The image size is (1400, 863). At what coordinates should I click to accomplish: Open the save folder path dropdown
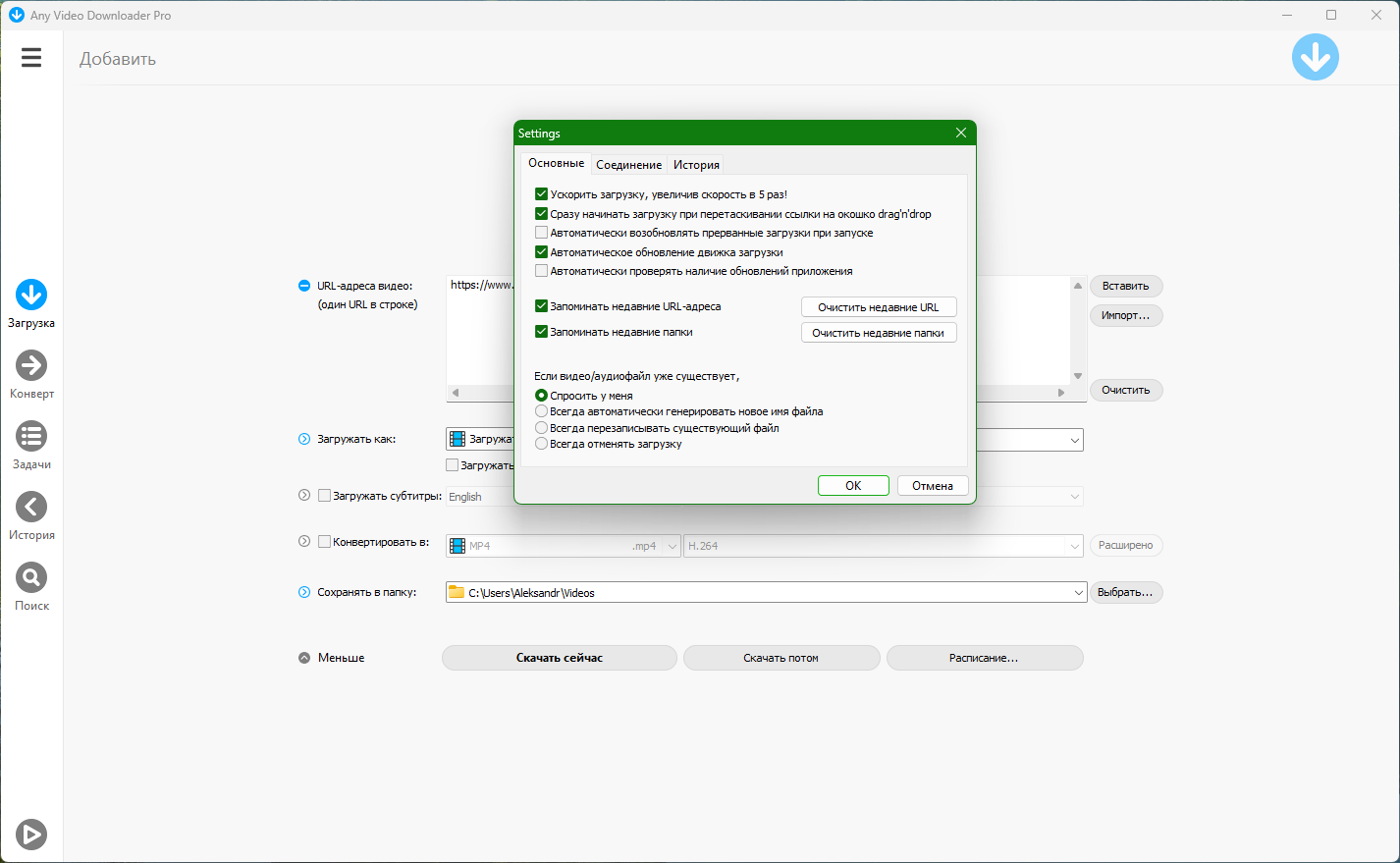click(1077, 593)
